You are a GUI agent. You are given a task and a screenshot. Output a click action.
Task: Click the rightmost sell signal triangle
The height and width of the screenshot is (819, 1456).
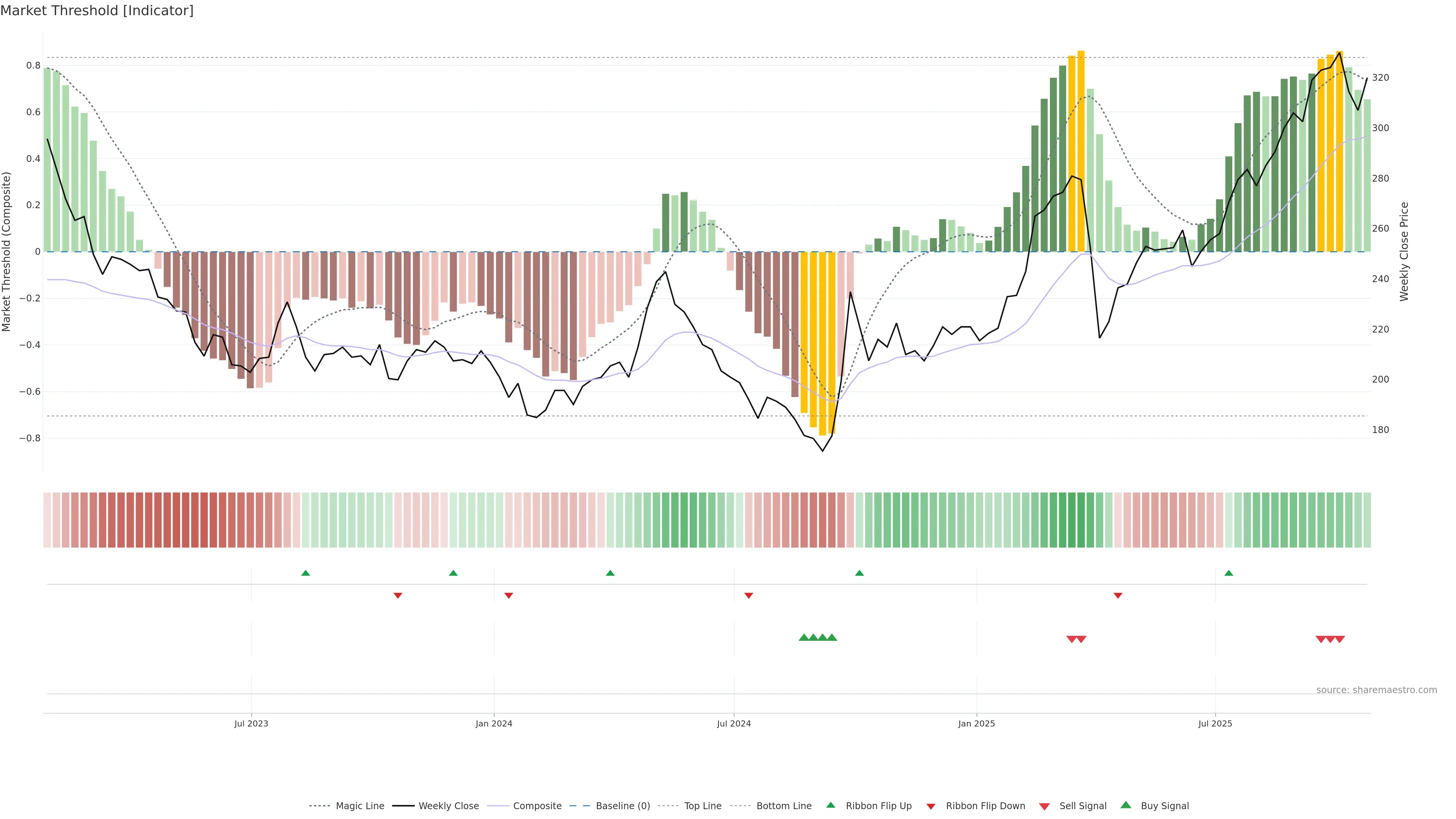[1340, 639]
